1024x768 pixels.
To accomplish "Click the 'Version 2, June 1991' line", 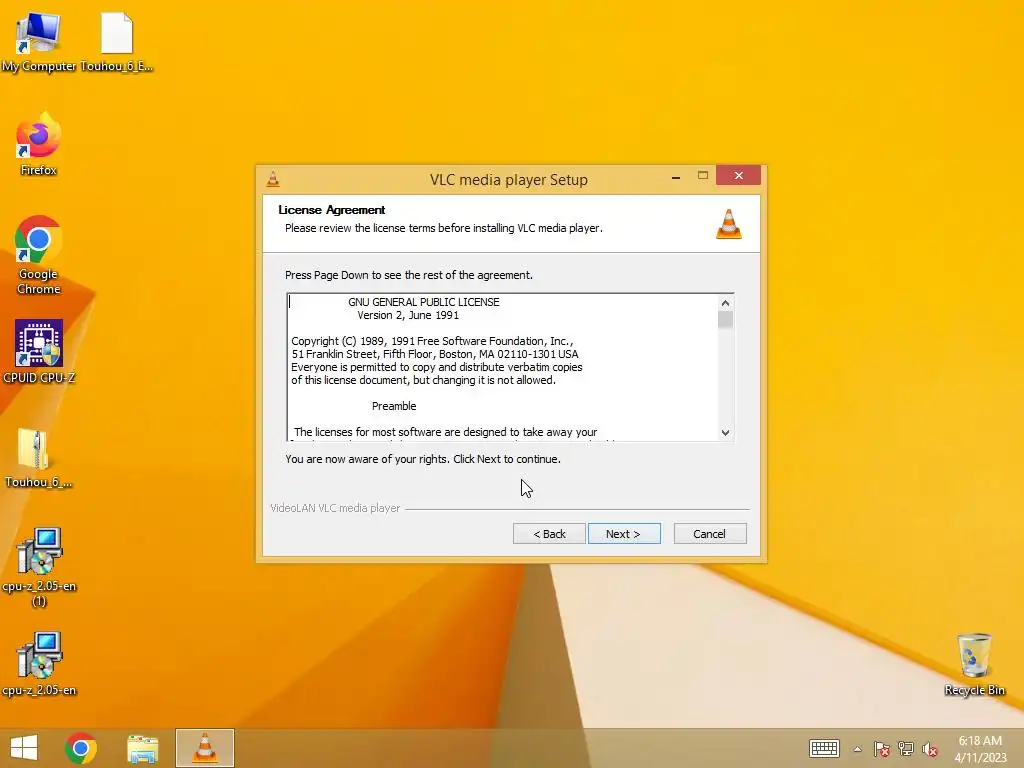I will click(x=408, y=315).
